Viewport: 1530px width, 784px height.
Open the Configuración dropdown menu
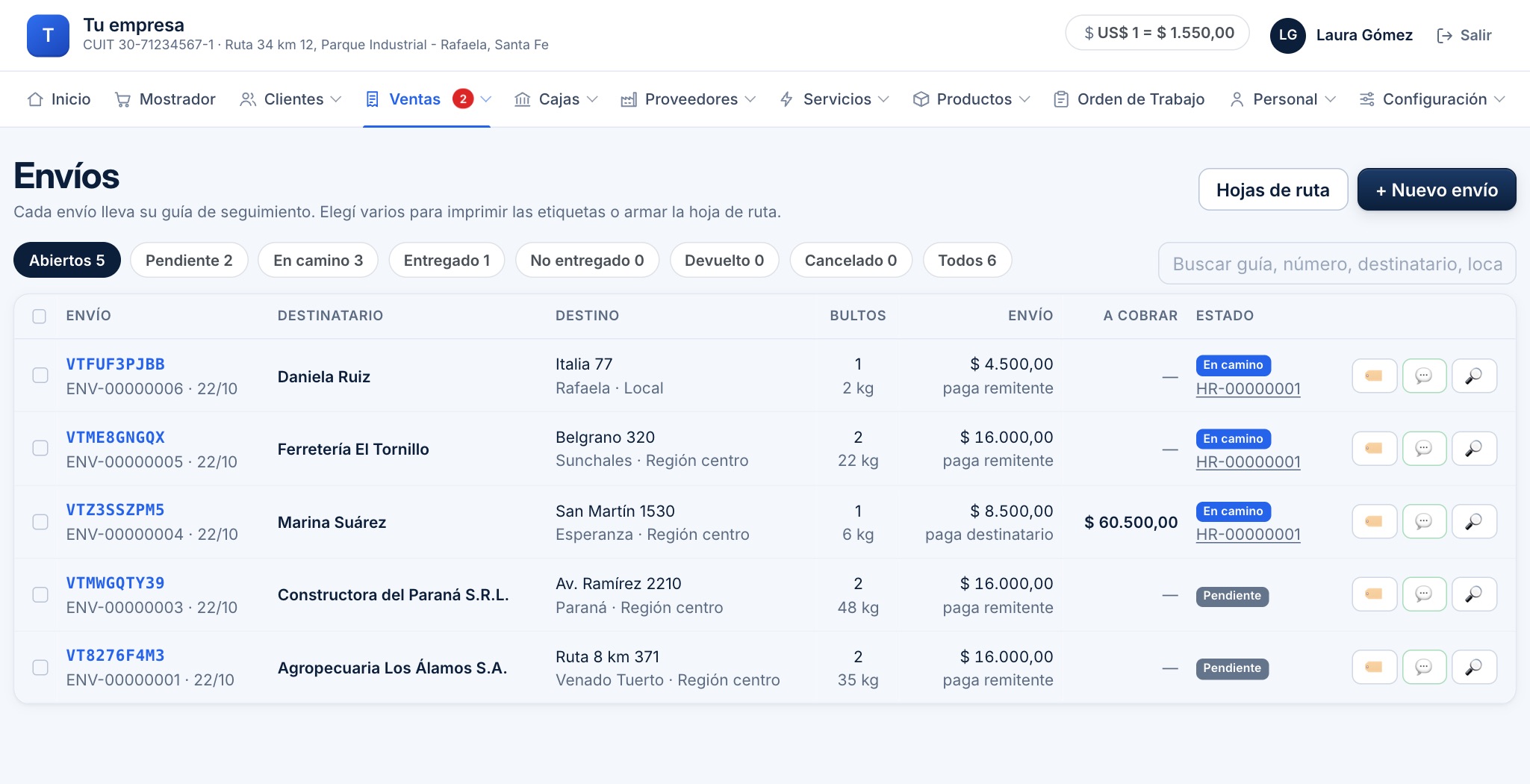[1499, 99]
